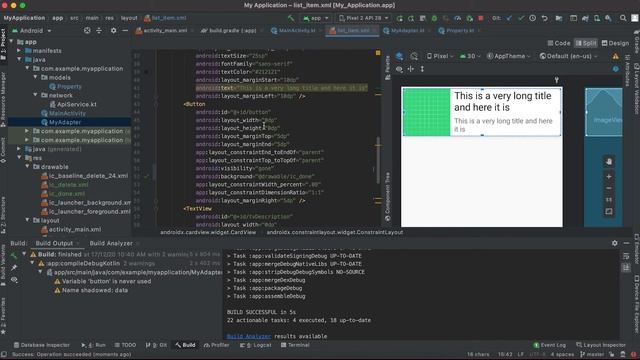Click the green image placeholder in preview
This screenshot has height=360, width=640.
[427, 112]
